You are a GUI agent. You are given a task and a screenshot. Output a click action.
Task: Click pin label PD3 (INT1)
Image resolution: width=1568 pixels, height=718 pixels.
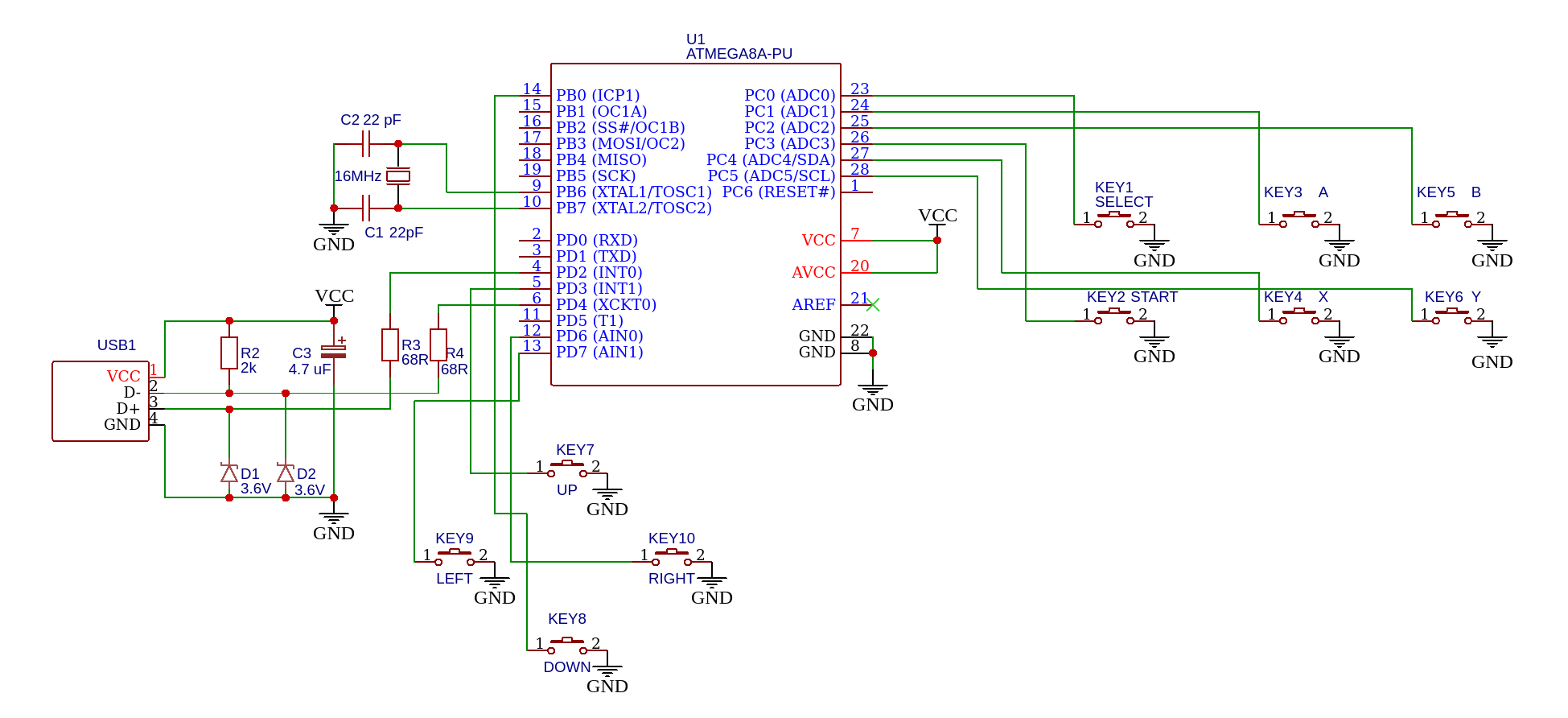click(x=599, y=288)
